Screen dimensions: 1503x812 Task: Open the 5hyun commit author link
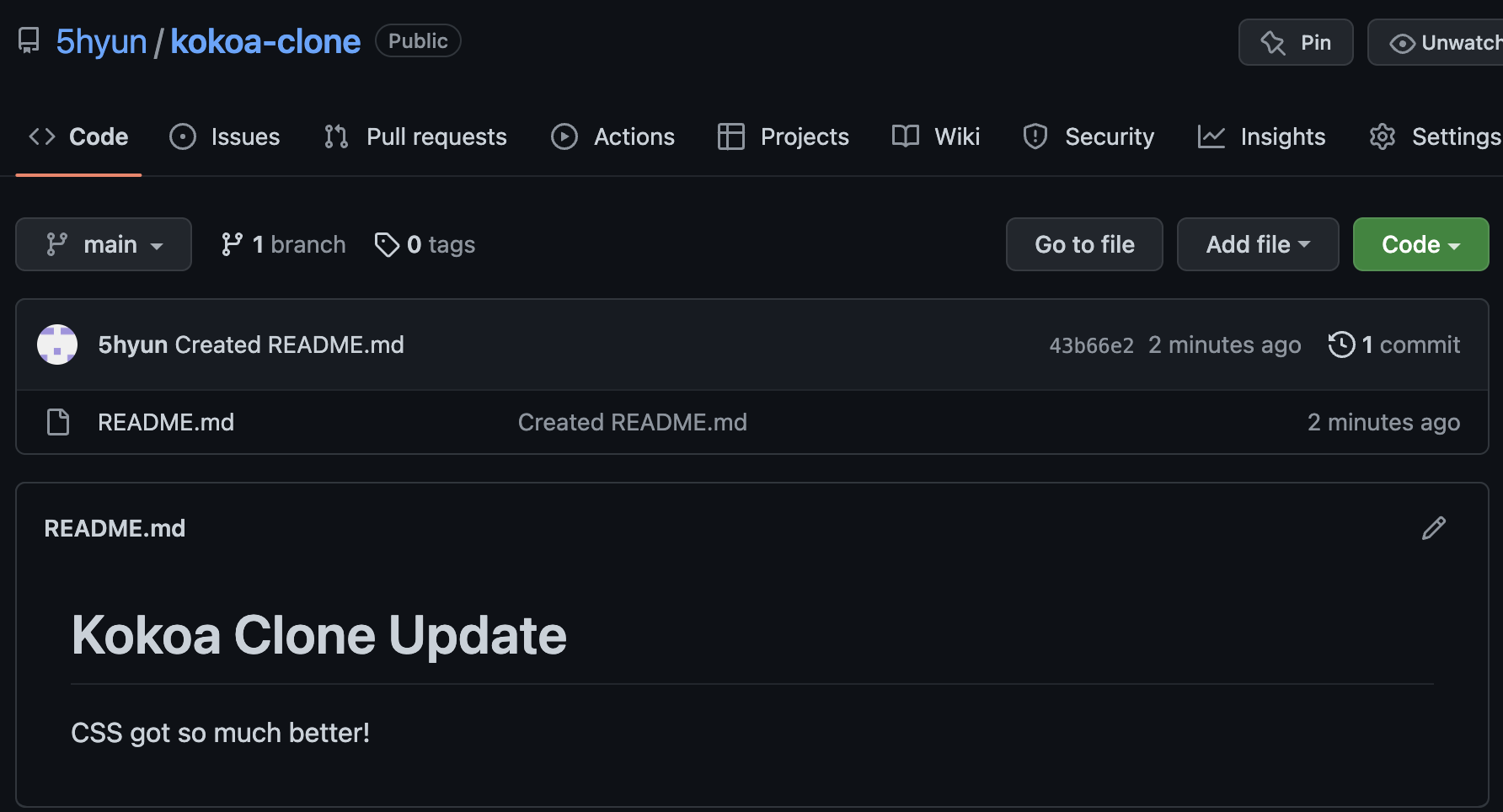pyautogui.click(x=133, y=345)
